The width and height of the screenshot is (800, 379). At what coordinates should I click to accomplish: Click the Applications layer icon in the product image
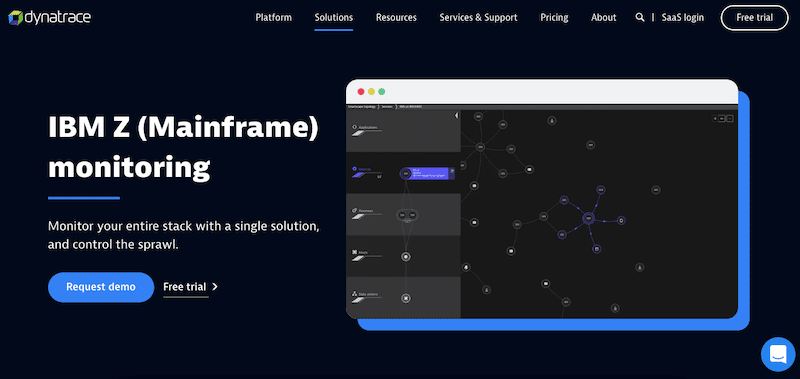(x=355, y=127)
